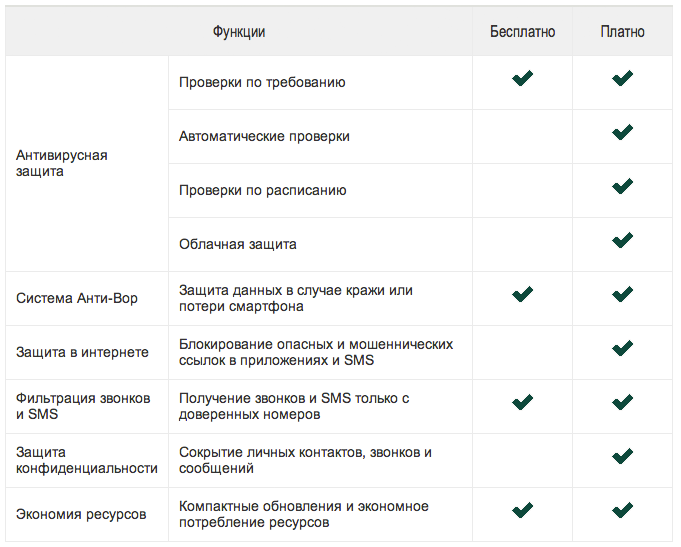
Task: Click paid checkmark for Автоматические проверки
Action: tap(622, 132)
